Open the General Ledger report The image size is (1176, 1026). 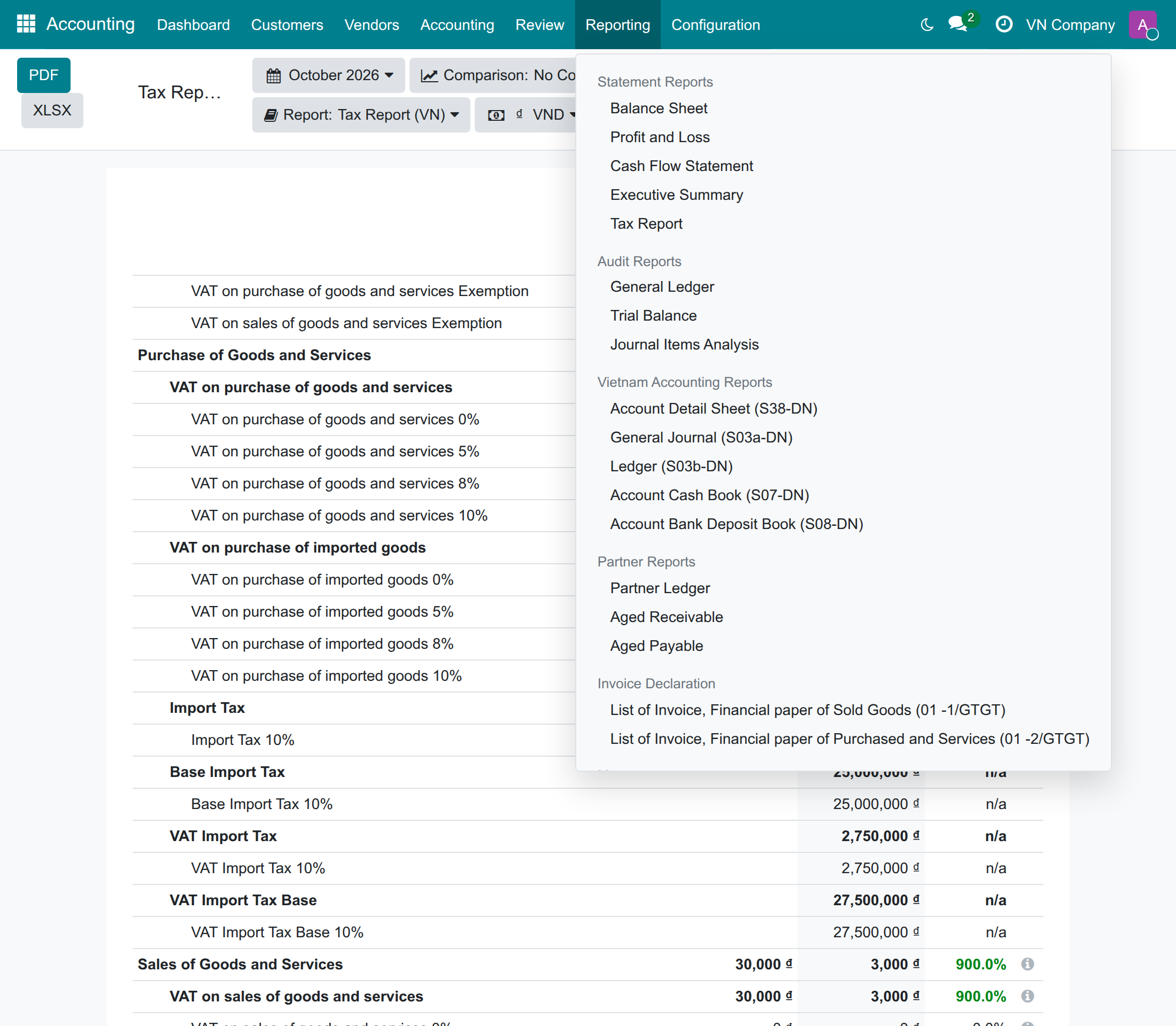click(x=662, y=287)
